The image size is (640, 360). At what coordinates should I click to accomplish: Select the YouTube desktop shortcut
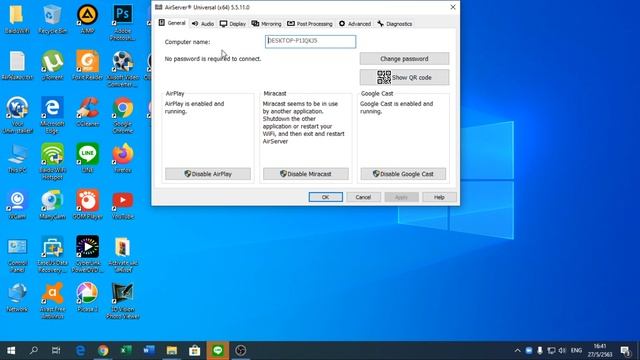[122, 204]
